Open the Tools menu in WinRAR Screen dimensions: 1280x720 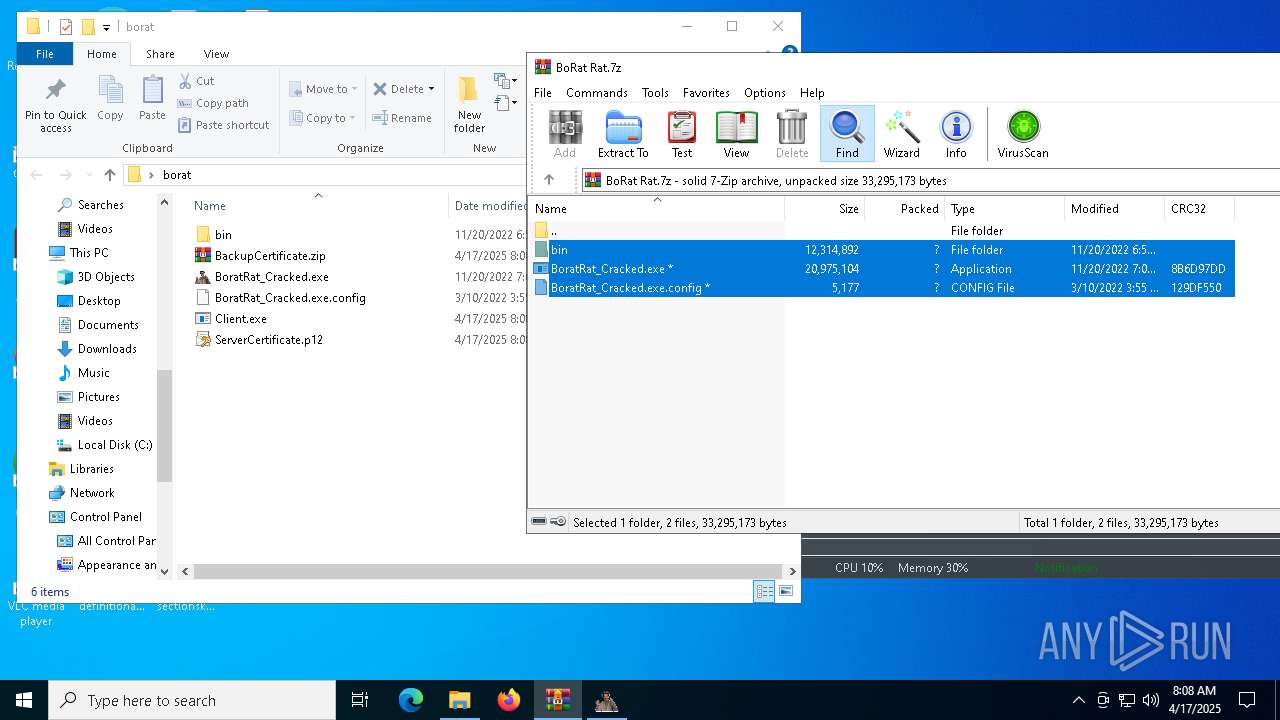tap(655, 92)
